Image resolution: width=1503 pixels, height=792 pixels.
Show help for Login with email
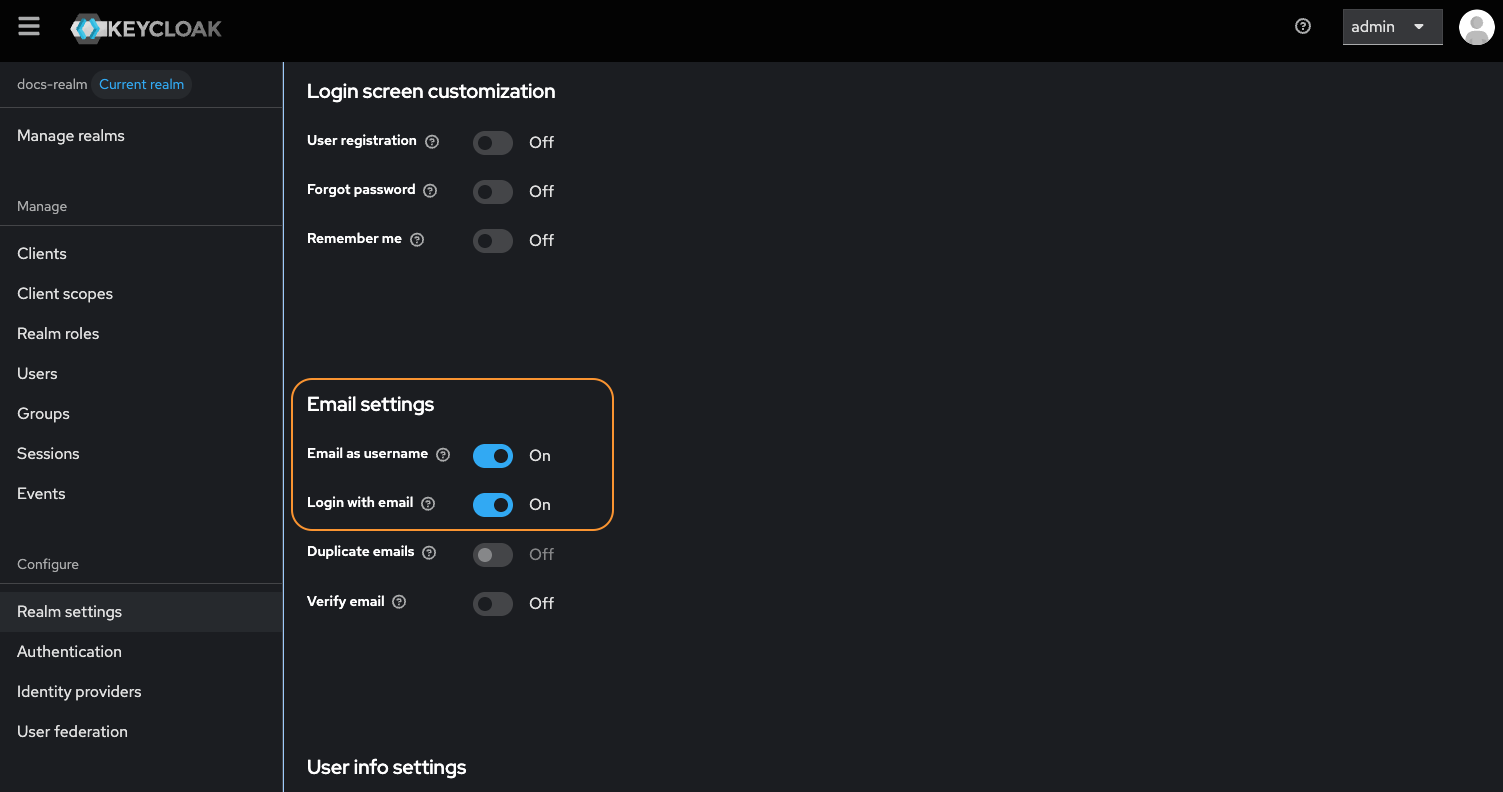click(428, 504)
